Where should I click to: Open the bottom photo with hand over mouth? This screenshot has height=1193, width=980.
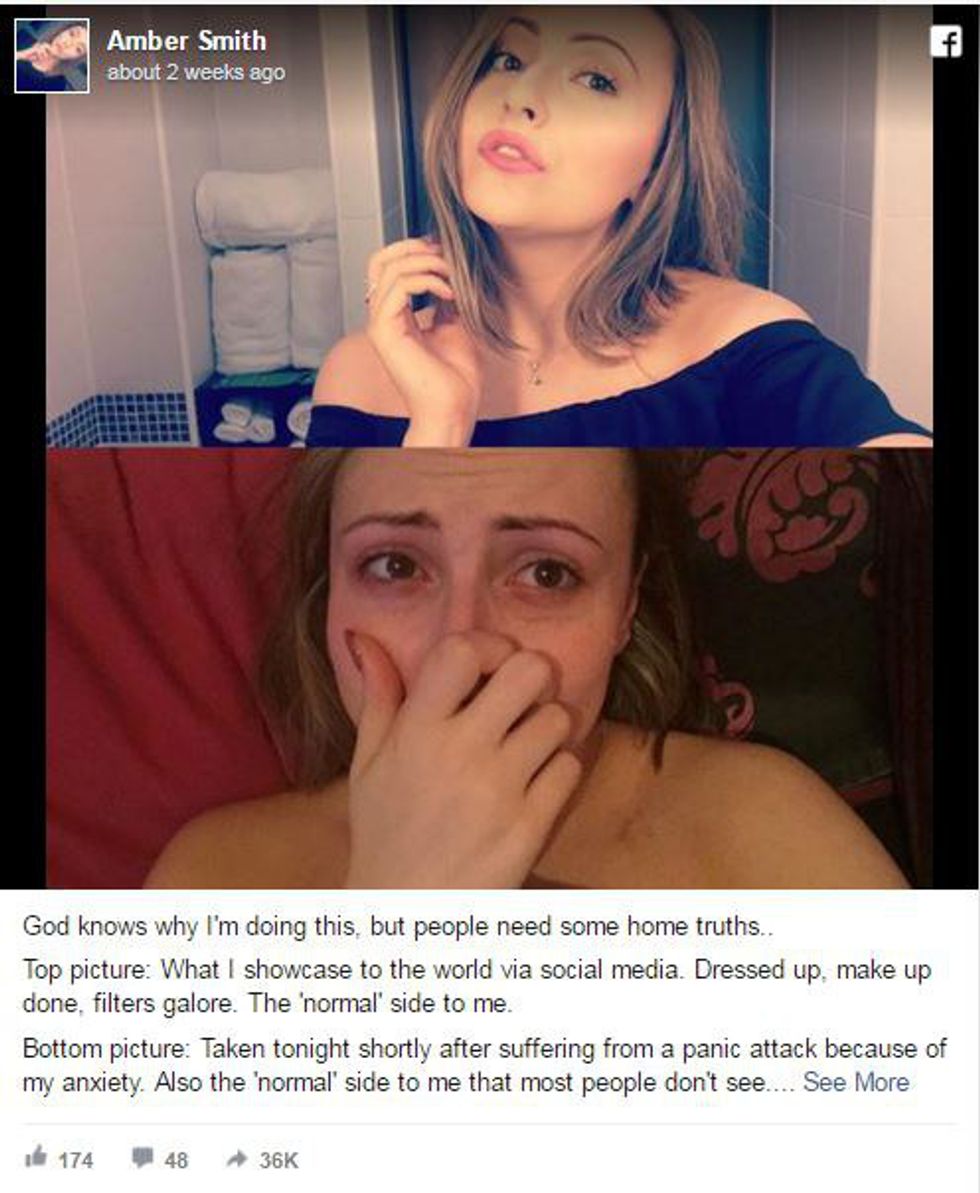tap(489, 668)
